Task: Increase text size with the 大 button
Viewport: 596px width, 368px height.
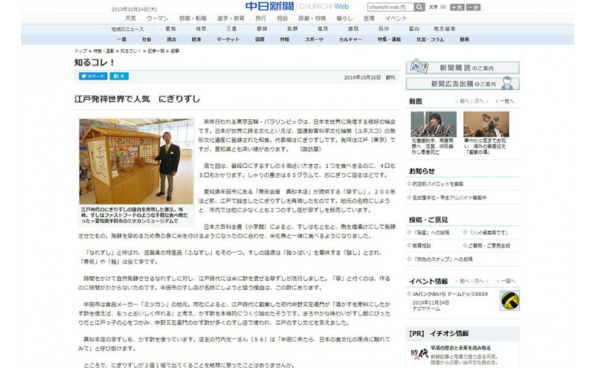Action: 457,7
